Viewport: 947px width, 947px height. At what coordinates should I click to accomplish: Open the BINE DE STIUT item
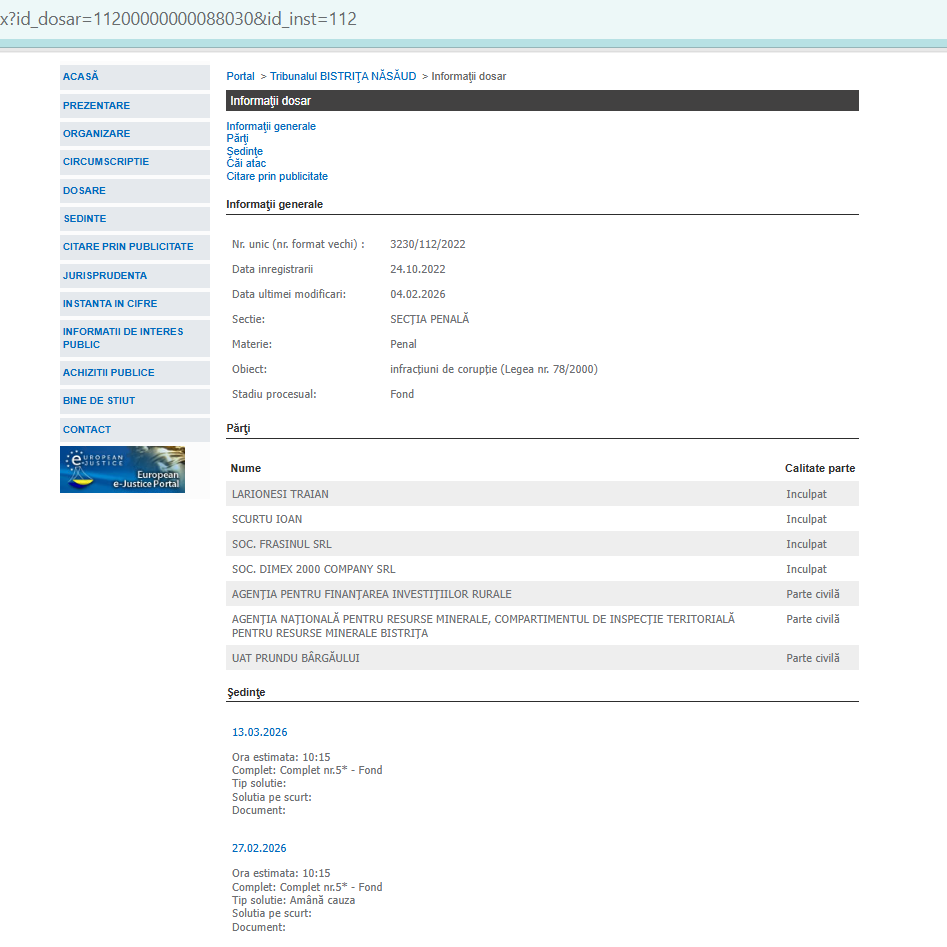(x=99, y=401)
